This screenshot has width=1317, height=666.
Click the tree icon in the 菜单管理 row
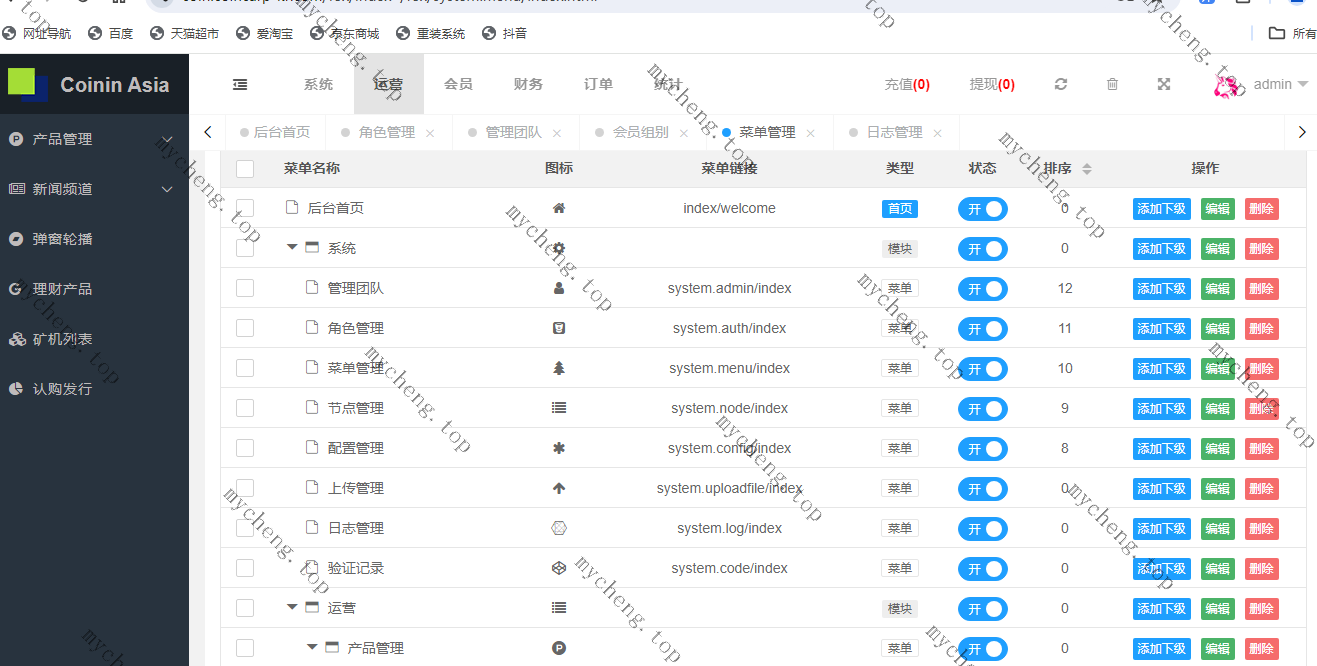click(559, 368)
